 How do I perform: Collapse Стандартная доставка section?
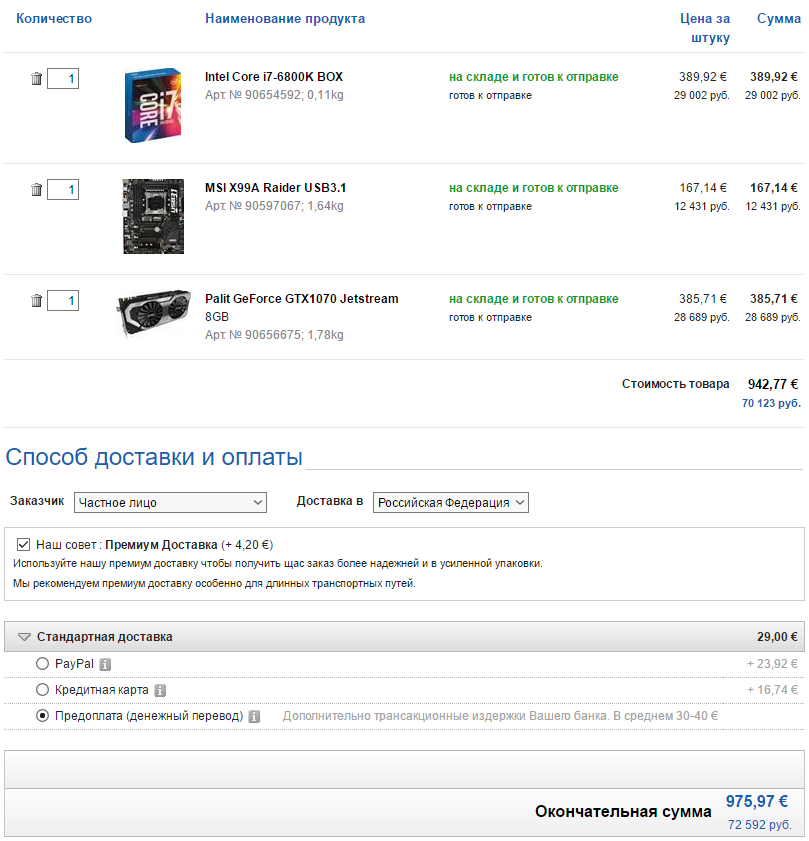pyautogui.click(x=24, y=636)
